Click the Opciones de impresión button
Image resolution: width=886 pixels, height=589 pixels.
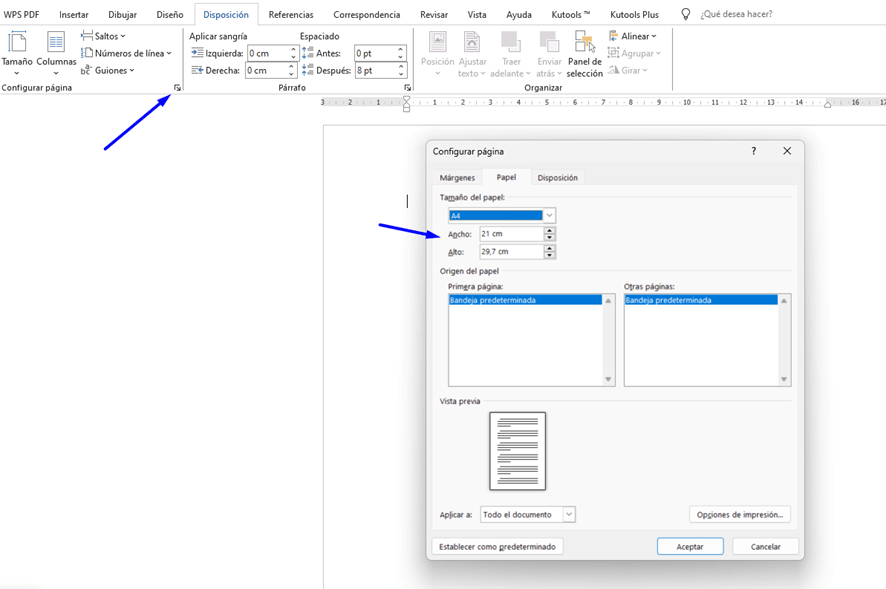[740, 514]
